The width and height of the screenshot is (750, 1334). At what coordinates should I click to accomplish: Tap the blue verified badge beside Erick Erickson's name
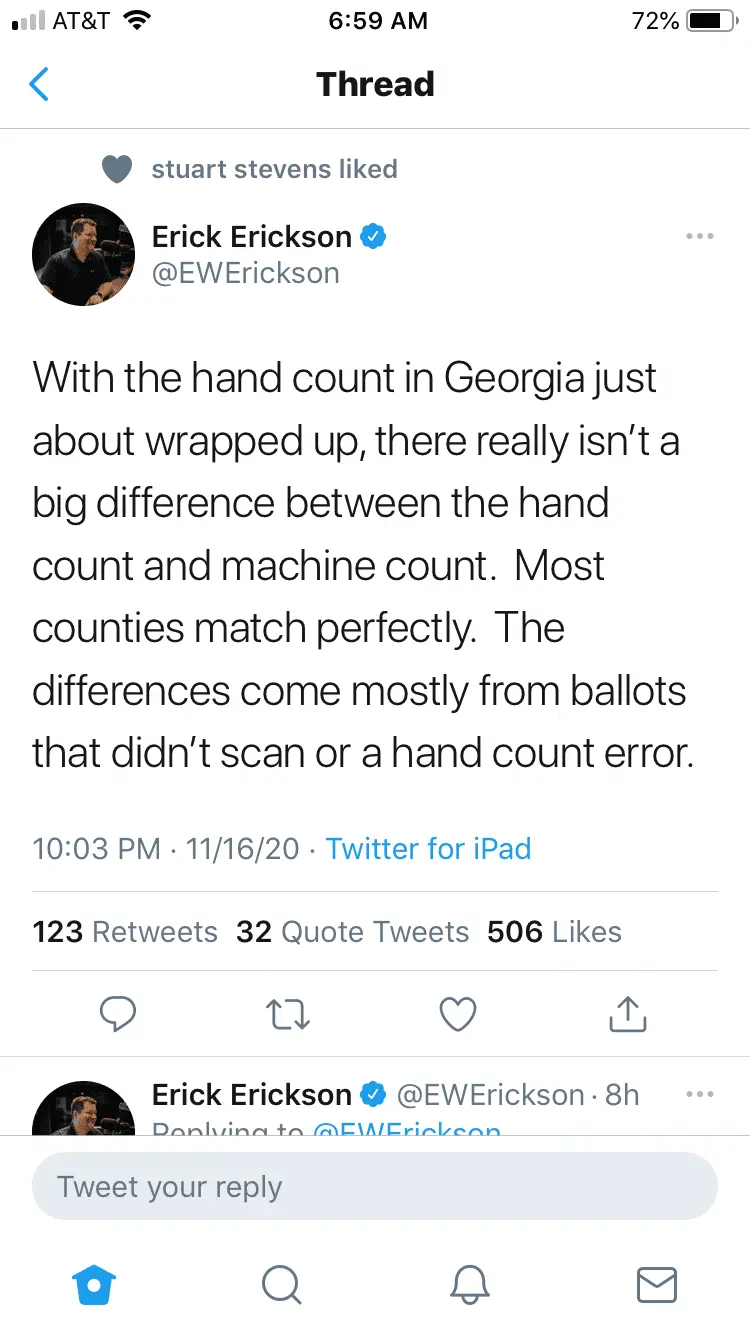(x=373, y=237)
